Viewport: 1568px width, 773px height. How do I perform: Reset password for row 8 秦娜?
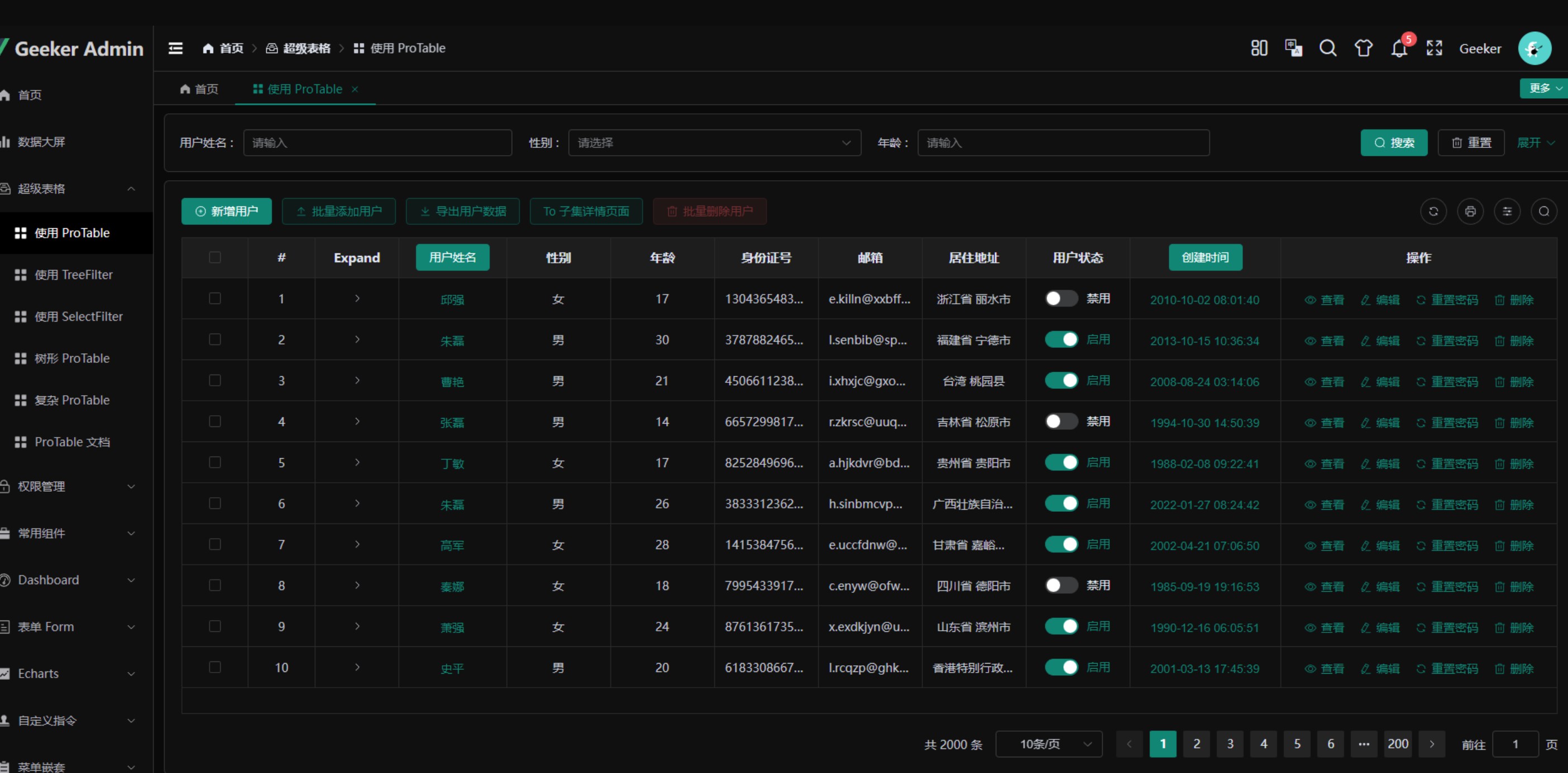pyautogui.click(x=1447, y=586)
